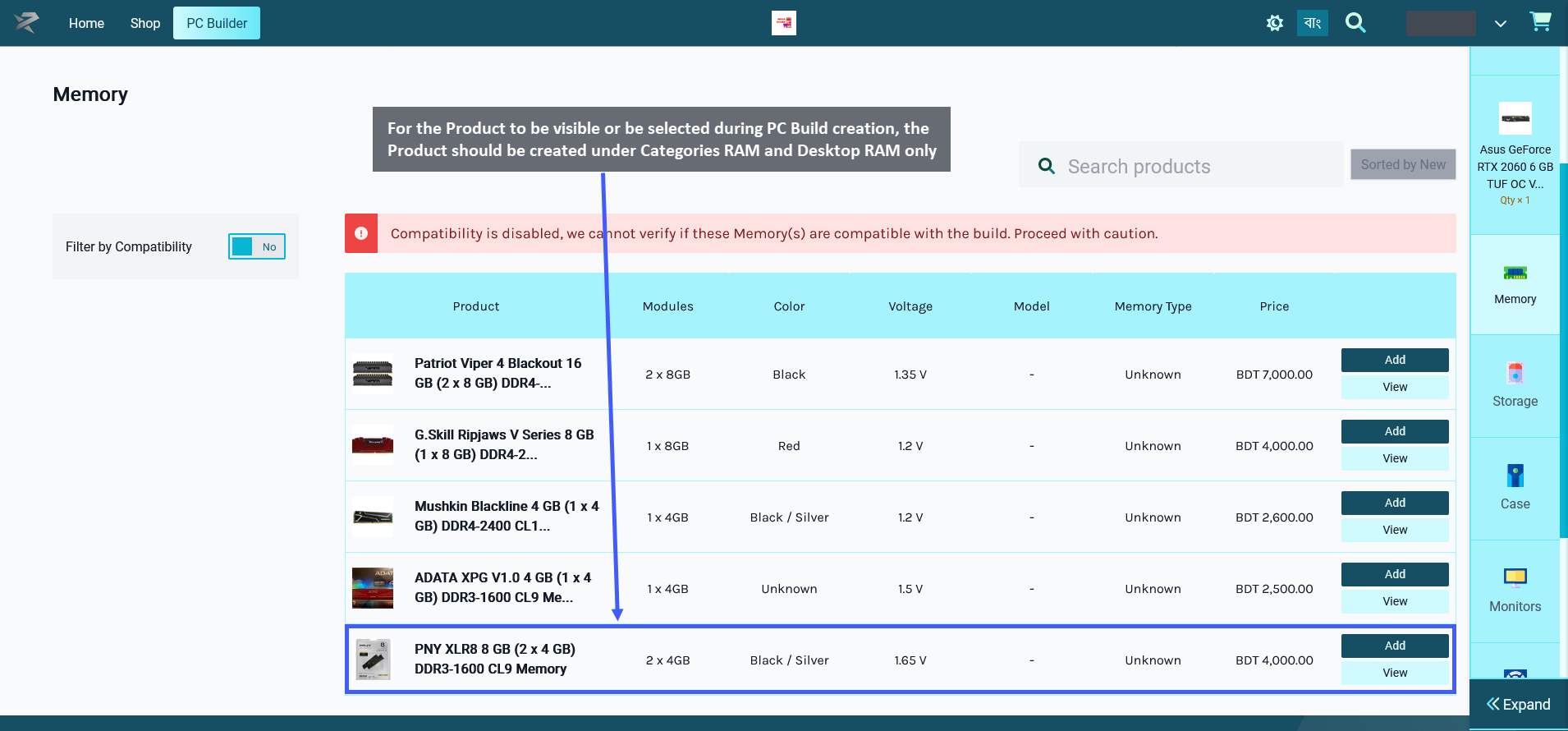Viewport: 1568px width, 731px height.
Task: Add Patriot Viper 4 Blackout to build
Action: [1395, 360]
